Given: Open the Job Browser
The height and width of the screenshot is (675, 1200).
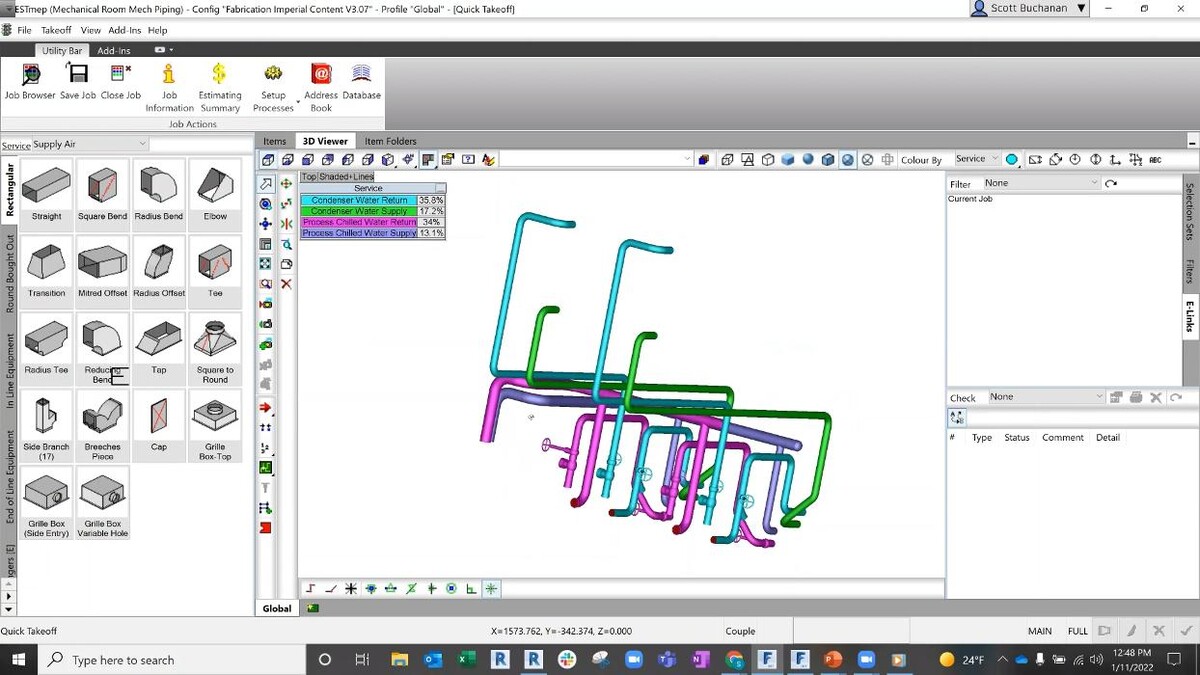Looking at the screenshot, I should click(x=30, y=81).
